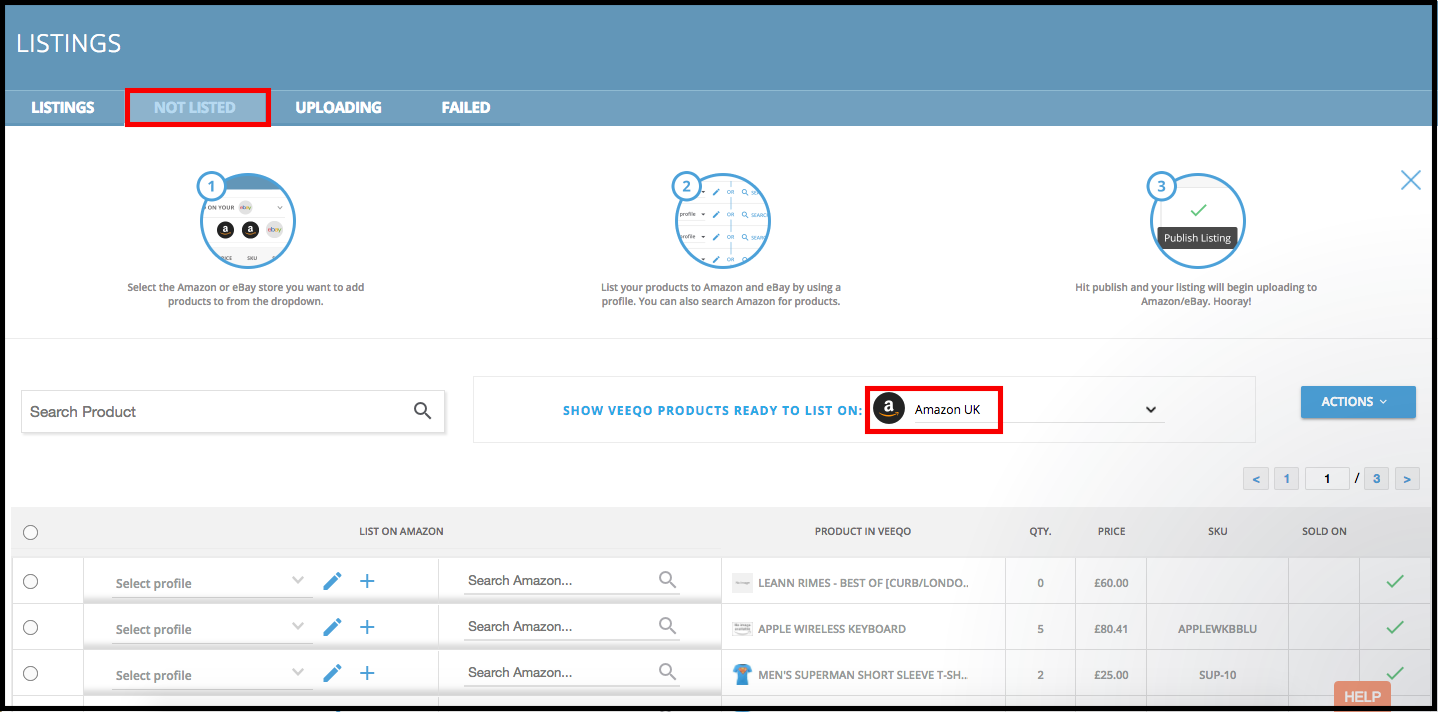The image size is (1438, 712).
Task: Open the Actions dropdown button
Action: 1358,402
